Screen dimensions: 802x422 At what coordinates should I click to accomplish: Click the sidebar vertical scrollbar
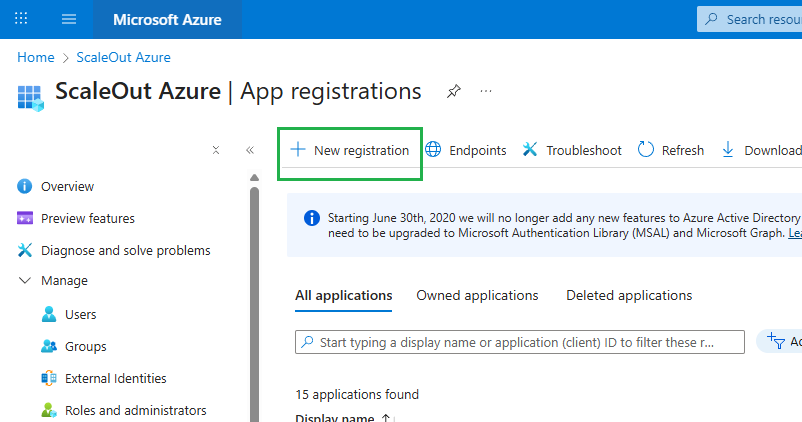[254, 304]
